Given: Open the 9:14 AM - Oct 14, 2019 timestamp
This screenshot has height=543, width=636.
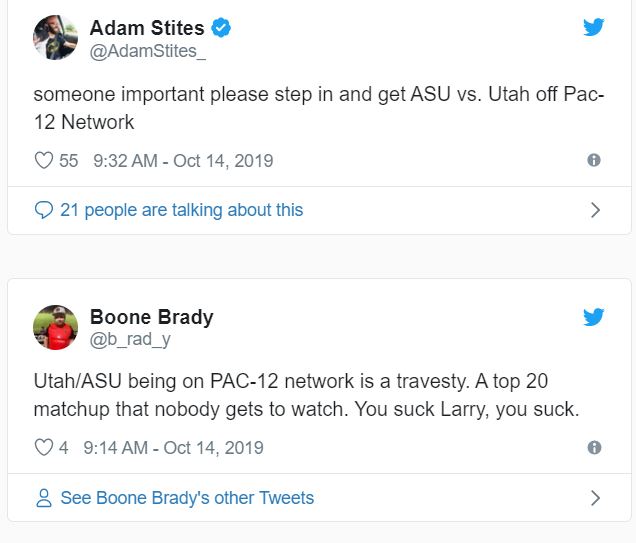Looking at the screenshot, I should point(173,448).
